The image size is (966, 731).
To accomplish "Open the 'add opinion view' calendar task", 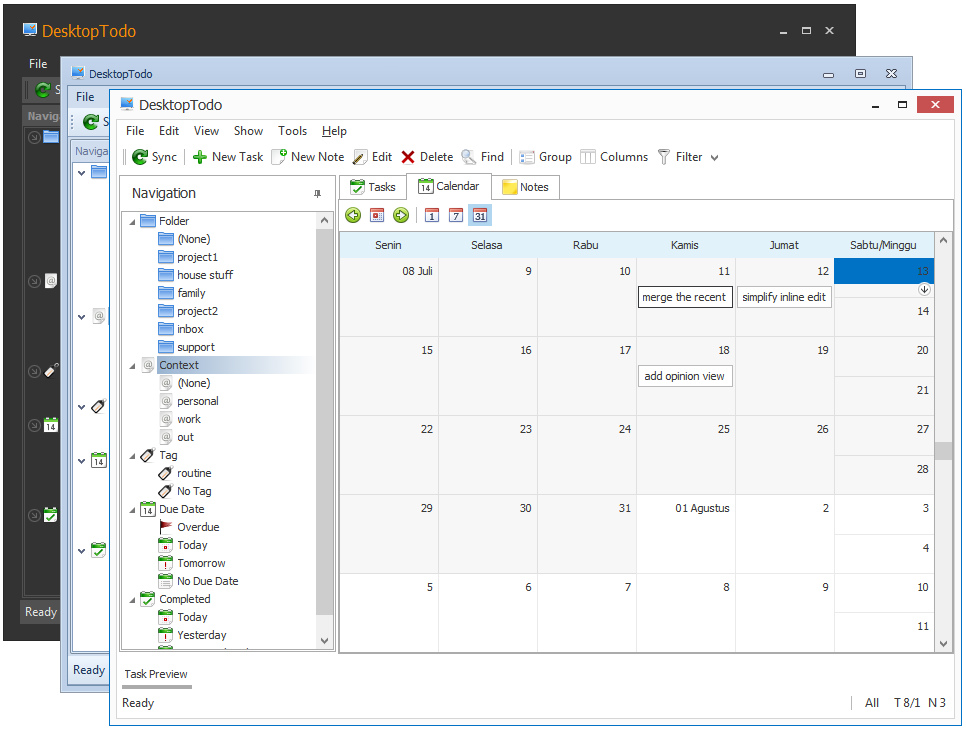I will coord(685,376).
